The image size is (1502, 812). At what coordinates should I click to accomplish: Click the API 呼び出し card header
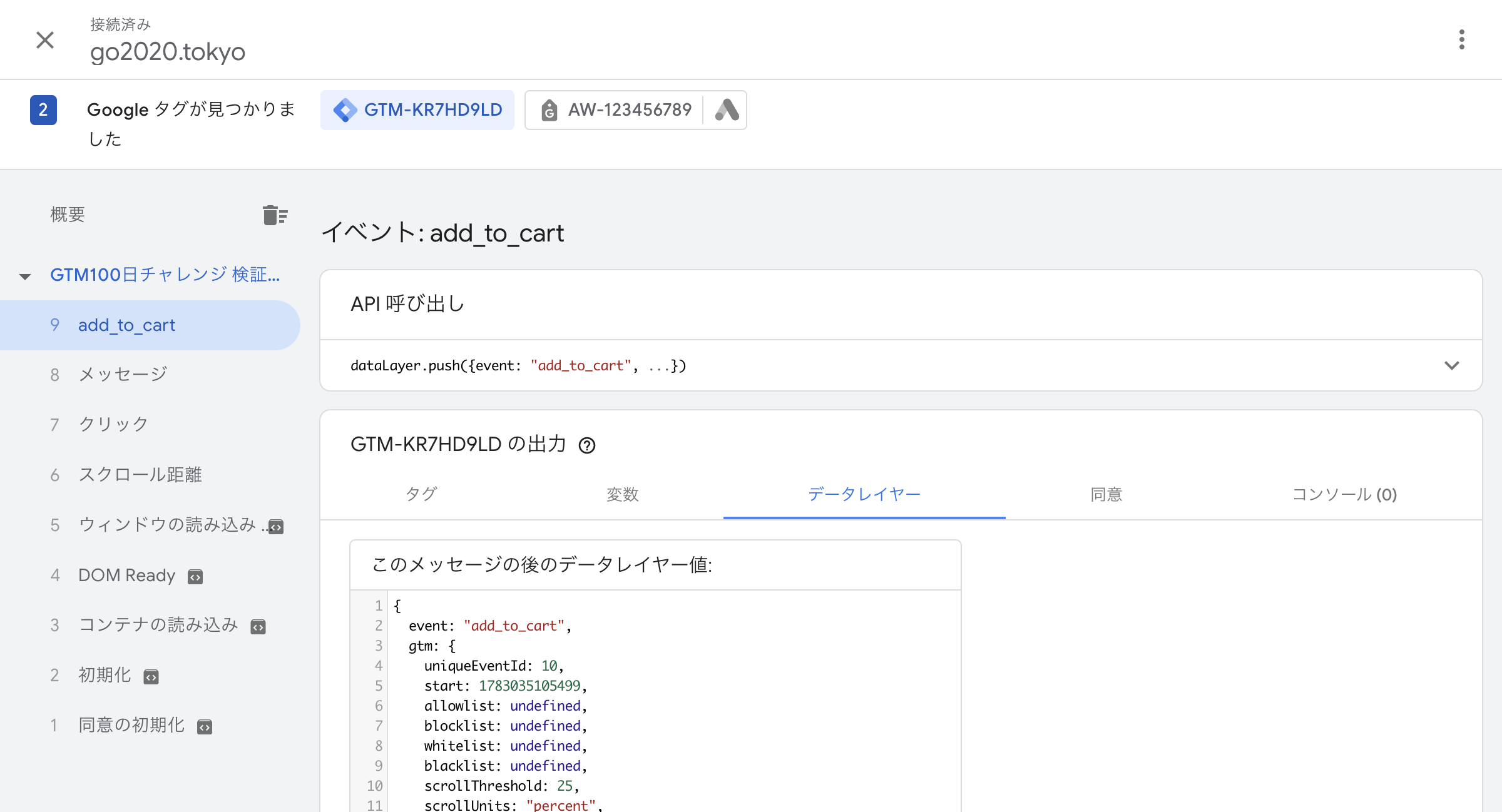pyautogui.click(x=901, y=305)
